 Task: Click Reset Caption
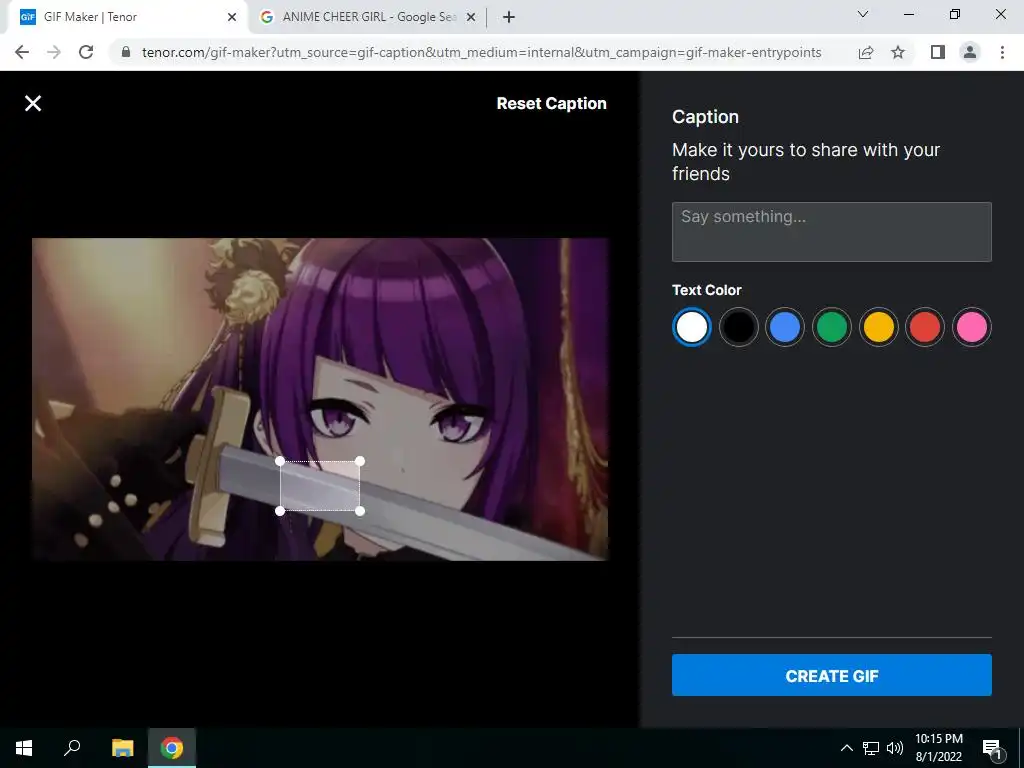(551, 103)
